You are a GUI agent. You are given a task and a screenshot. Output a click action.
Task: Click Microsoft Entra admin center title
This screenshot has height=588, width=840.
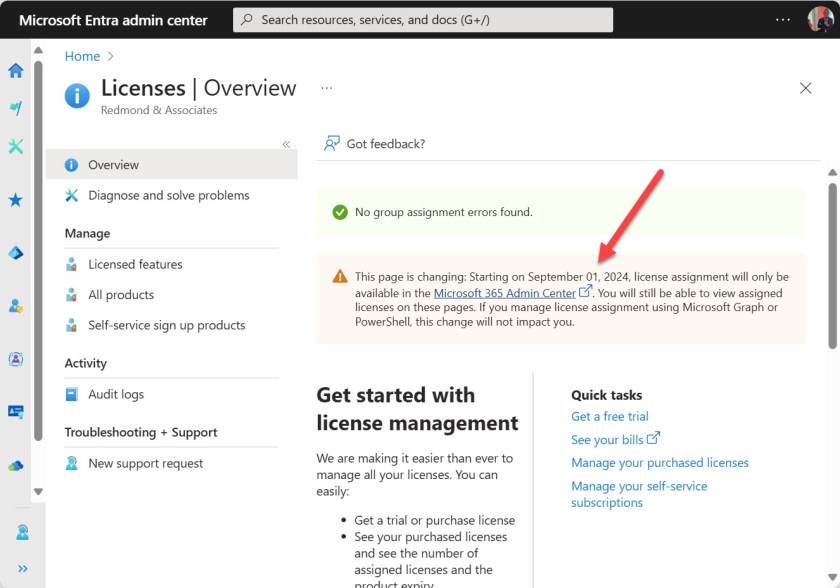(x=113, y=20)
